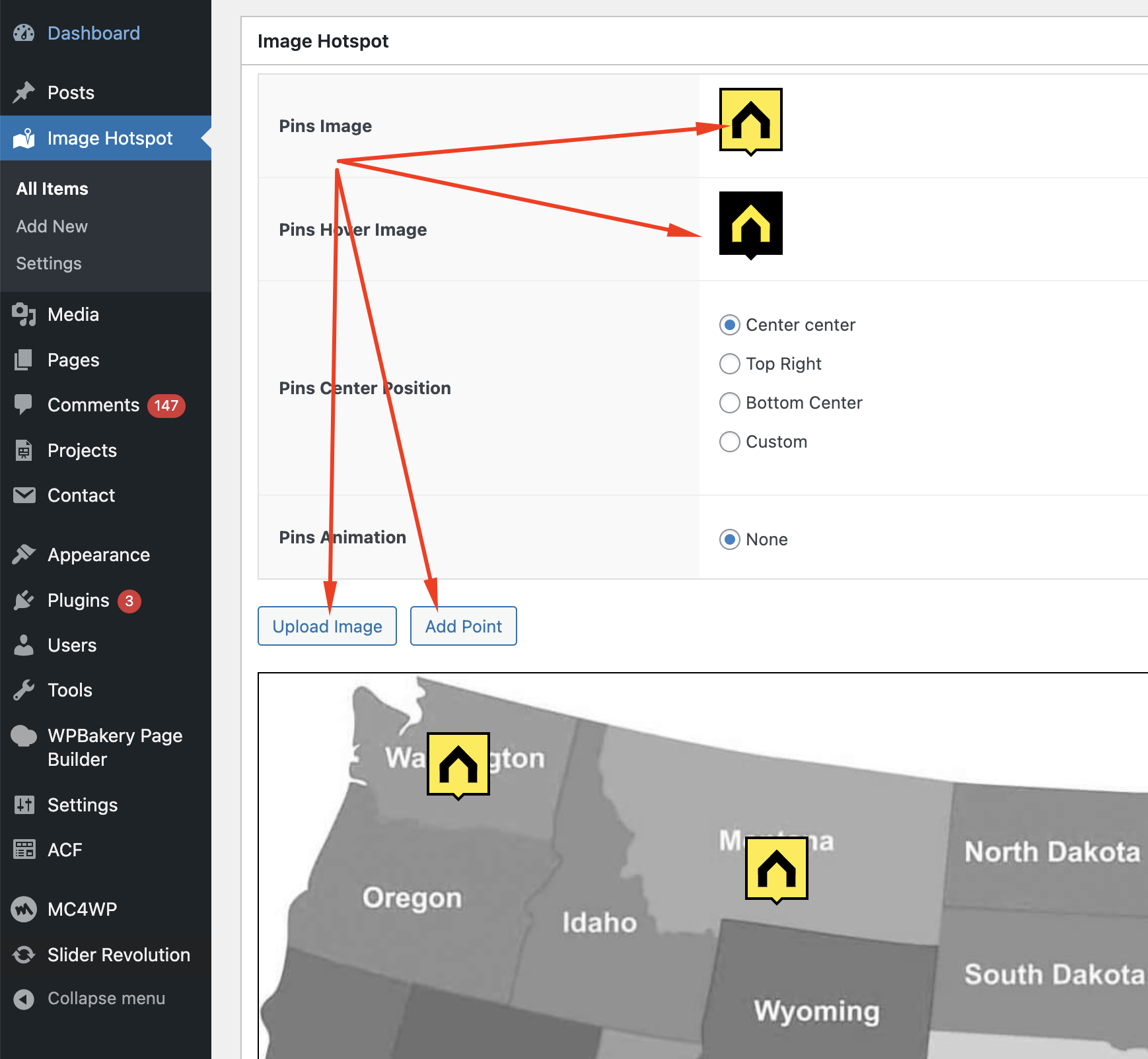Screen dimensions: 1148x1059
Task: Click the Pages icon in sidebar
Action: point(24,360)
